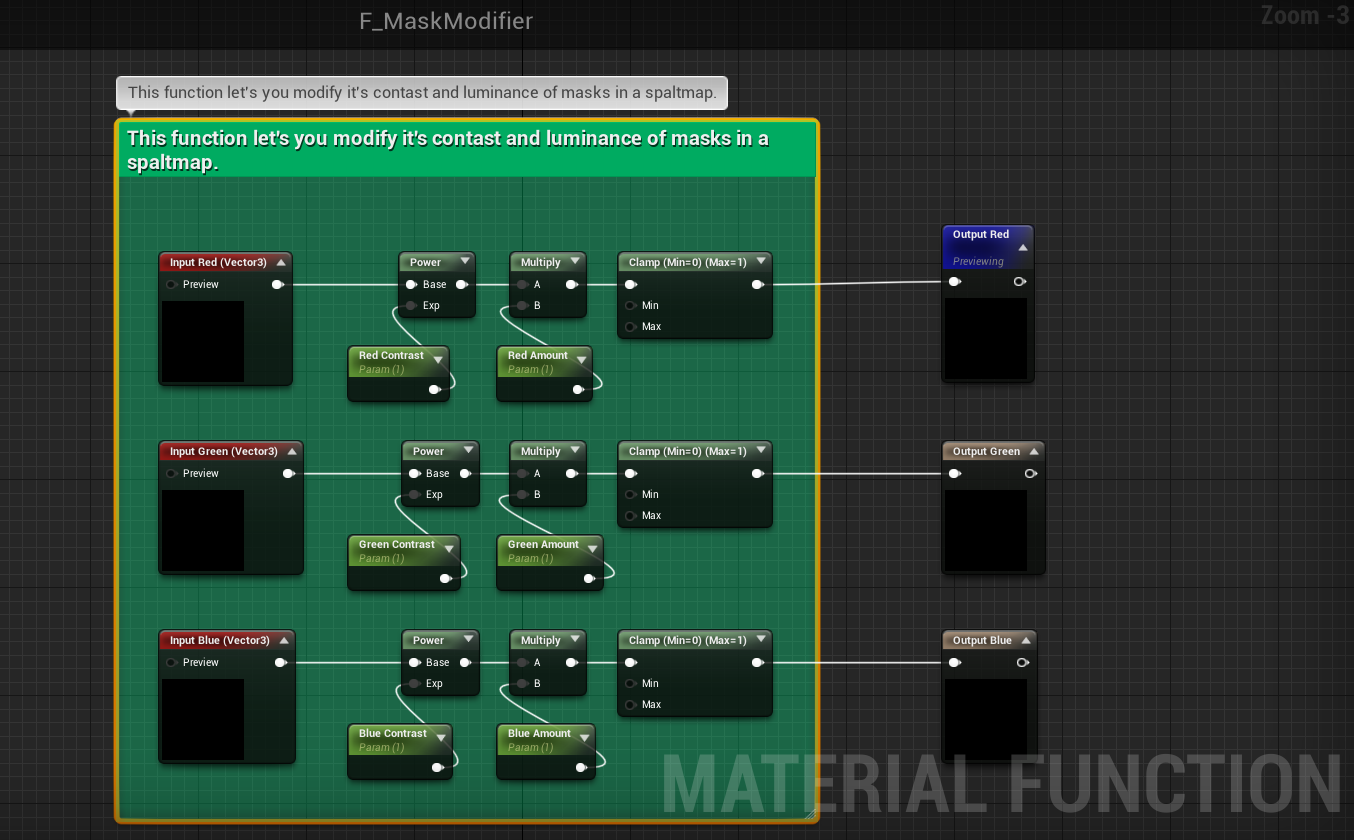The image size is (1354, 840).
Task: Expand the Blue Contrast parameter node arrow
Action: click(x=441, y=738)
